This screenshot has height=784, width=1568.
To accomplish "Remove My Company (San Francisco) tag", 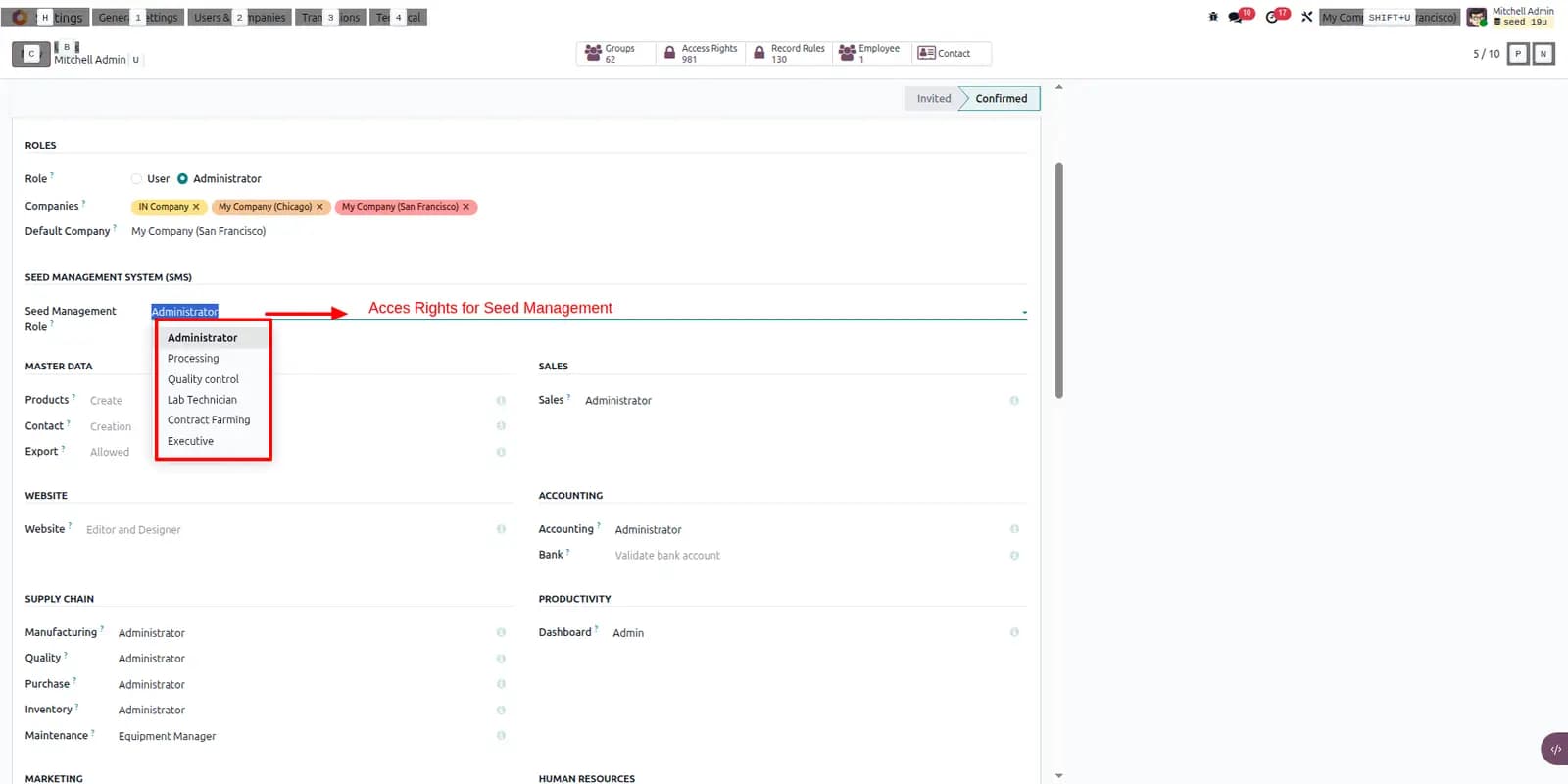I will click(x=466, y=207).
